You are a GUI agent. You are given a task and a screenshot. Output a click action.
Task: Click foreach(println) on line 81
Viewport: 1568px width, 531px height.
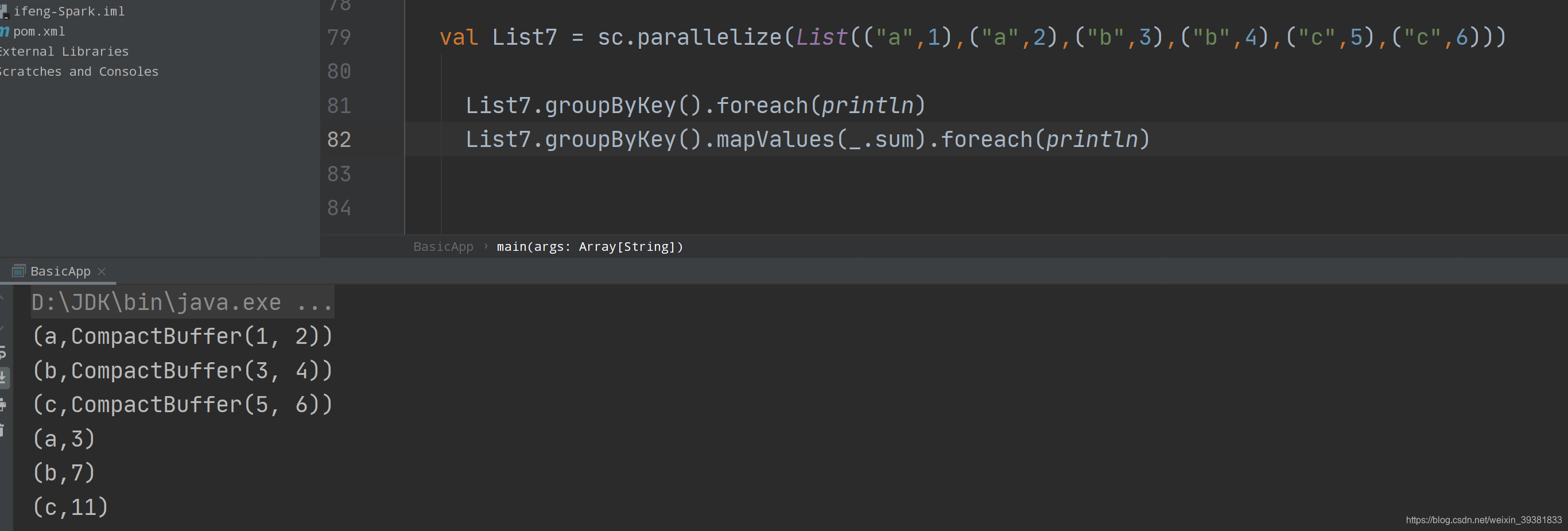821,106
